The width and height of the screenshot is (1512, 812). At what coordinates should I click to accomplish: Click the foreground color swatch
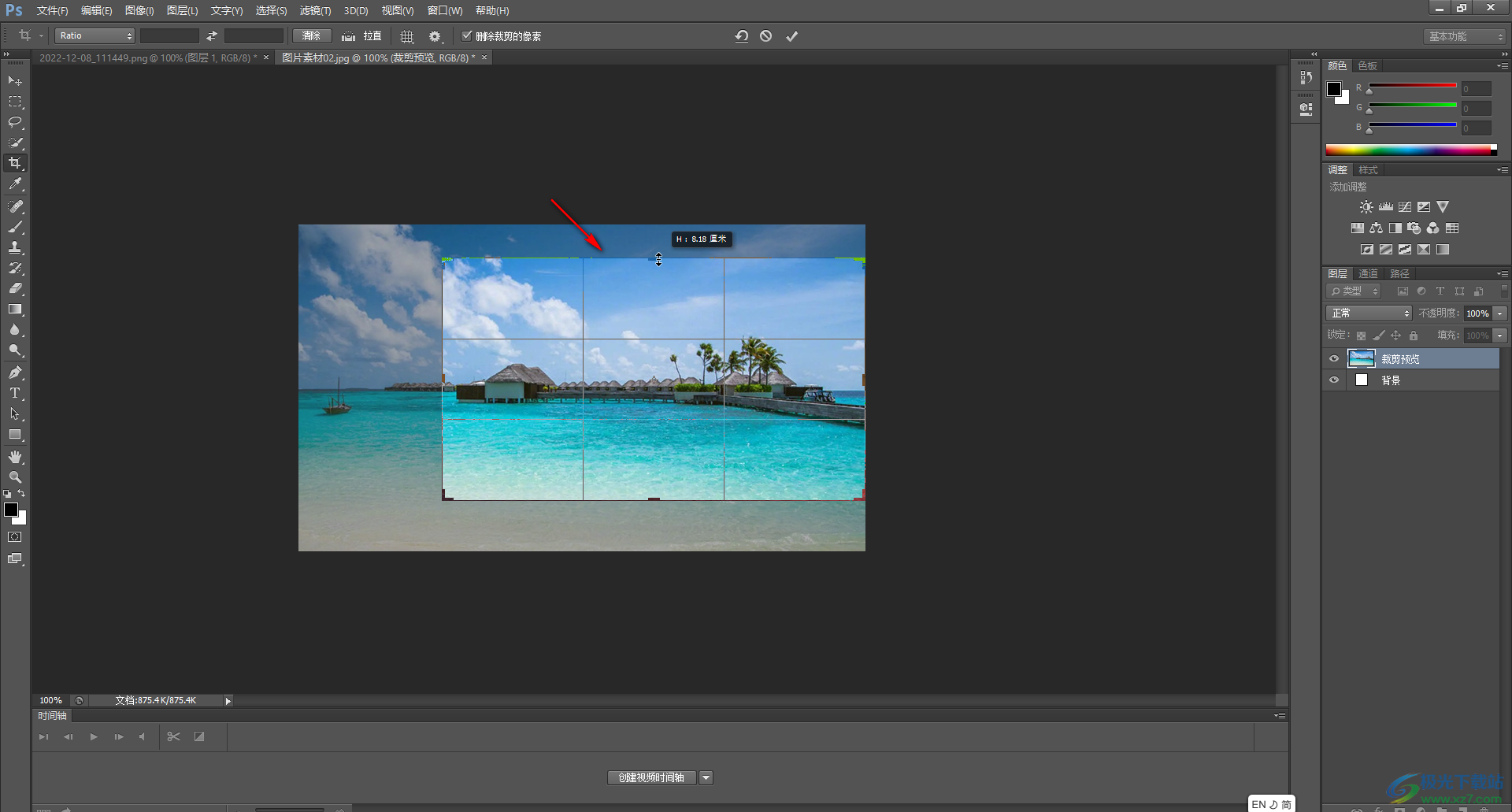(x=11, y=510)
